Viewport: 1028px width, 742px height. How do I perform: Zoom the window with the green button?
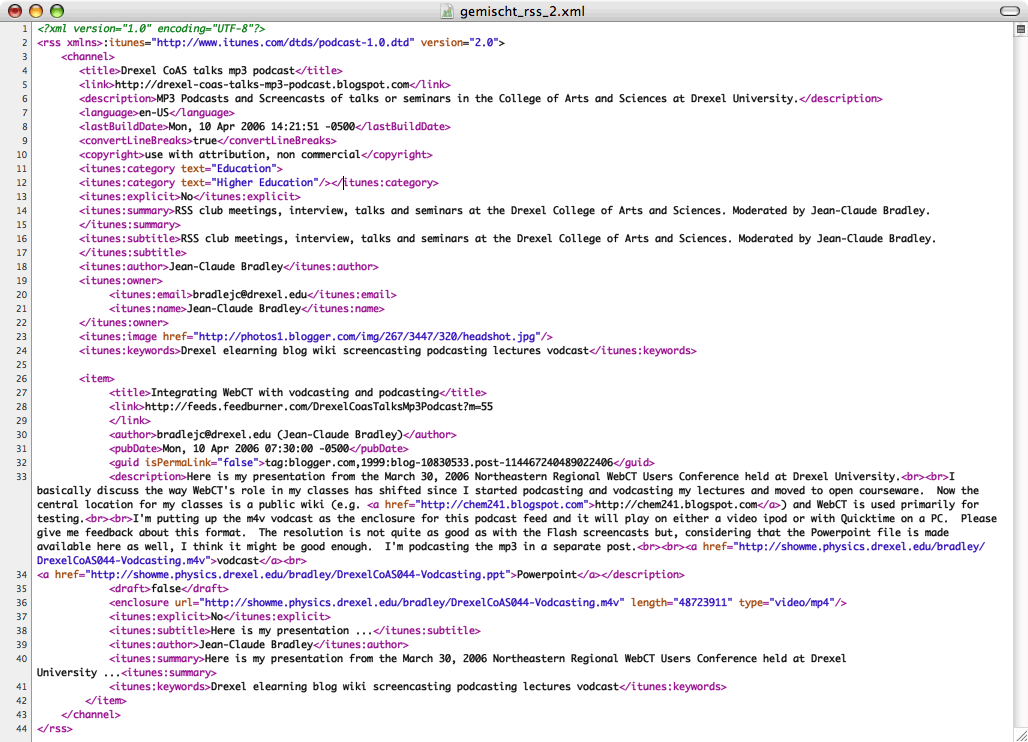(56, 10)
